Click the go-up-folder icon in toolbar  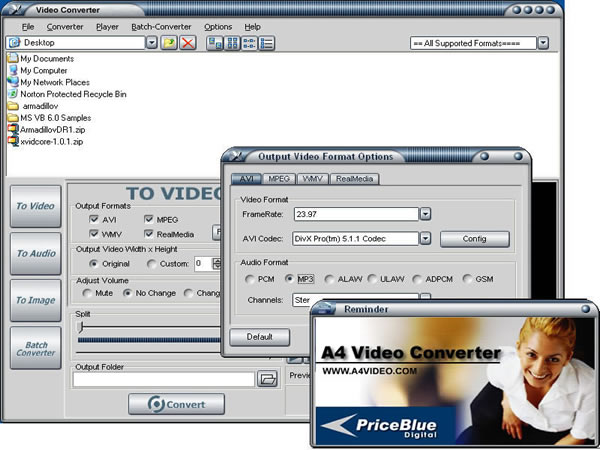pyautogui.click(x=169, y=43)
